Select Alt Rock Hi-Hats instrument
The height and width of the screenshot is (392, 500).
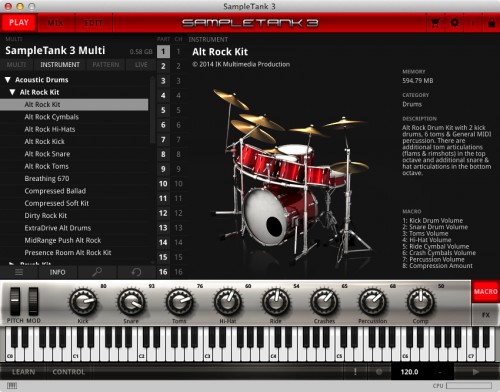[74, 129]
